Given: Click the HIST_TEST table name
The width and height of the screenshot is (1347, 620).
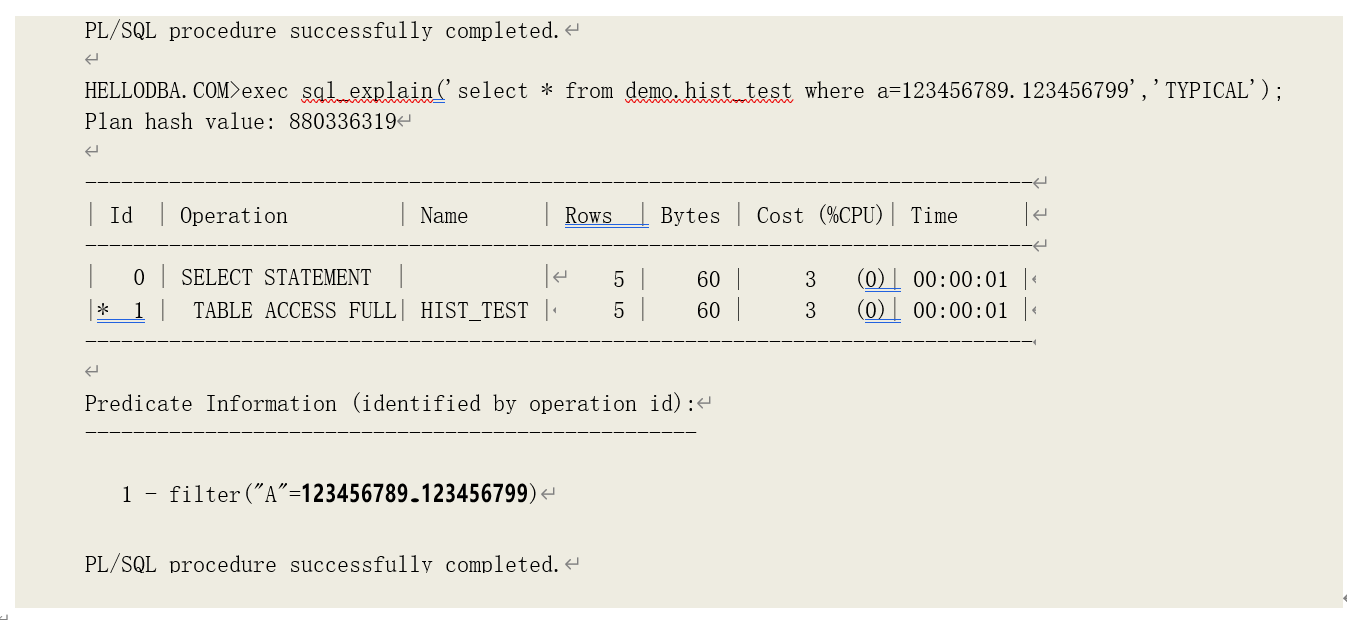Looking at the screenshot, I should point(474,311).
